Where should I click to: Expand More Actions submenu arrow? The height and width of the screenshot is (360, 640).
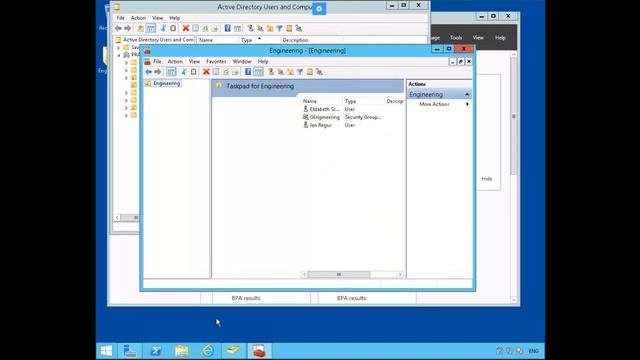pyautogui.click(x=467, y=104)
